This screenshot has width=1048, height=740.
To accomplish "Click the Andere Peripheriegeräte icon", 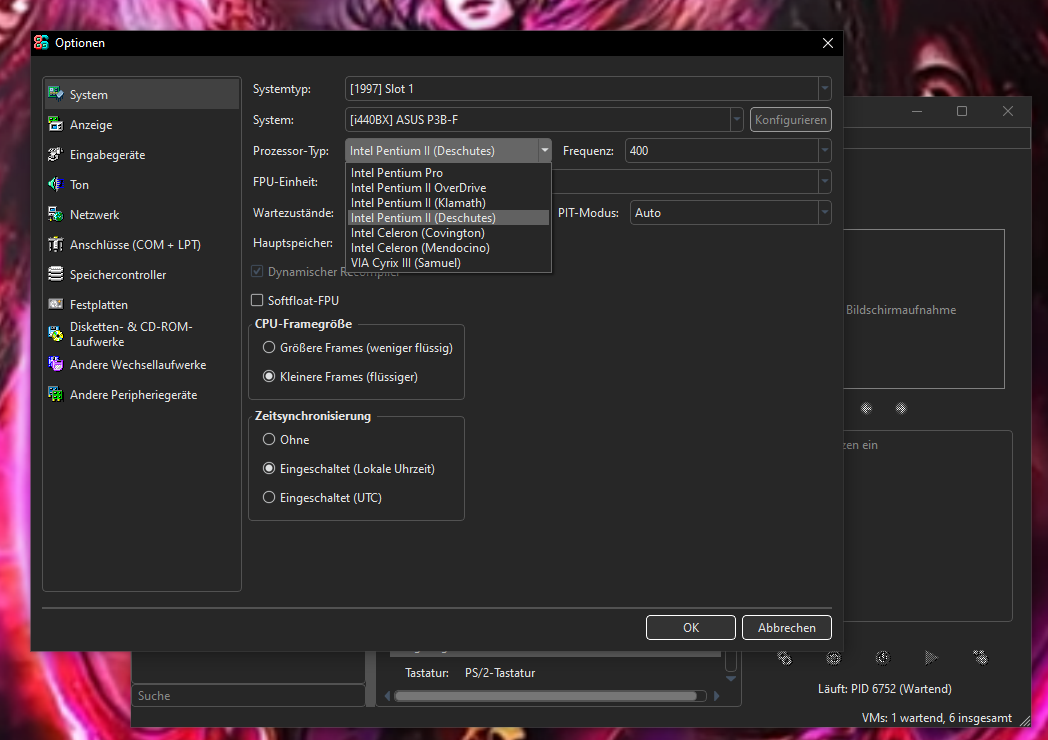I will pyautogui.click(x=57, y=394).
